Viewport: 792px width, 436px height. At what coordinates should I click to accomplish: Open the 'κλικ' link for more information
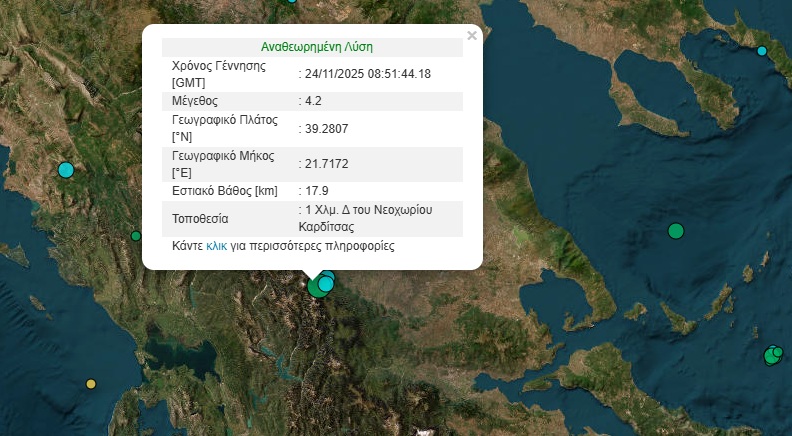217,245
